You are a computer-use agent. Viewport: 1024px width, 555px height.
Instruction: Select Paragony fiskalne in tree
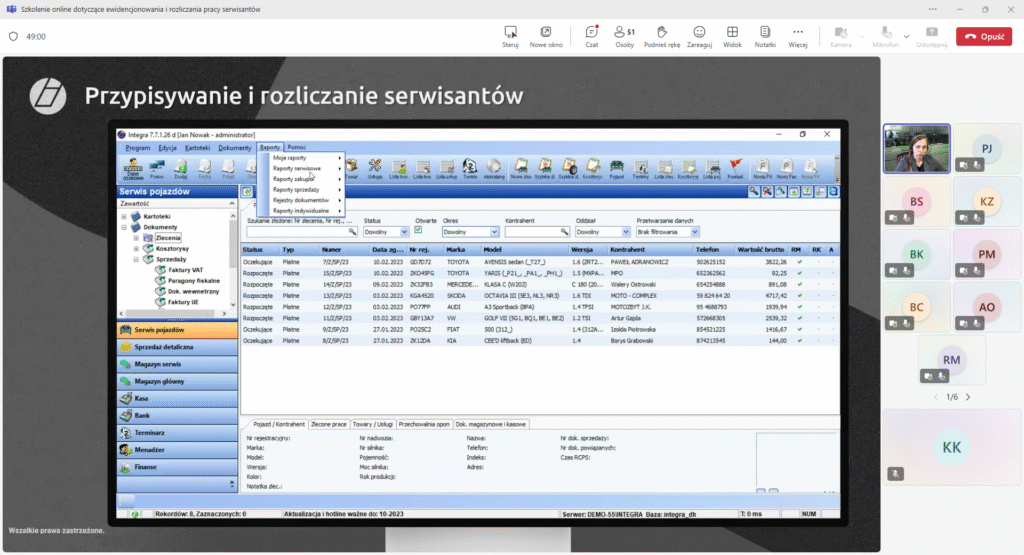coord(193,281)
